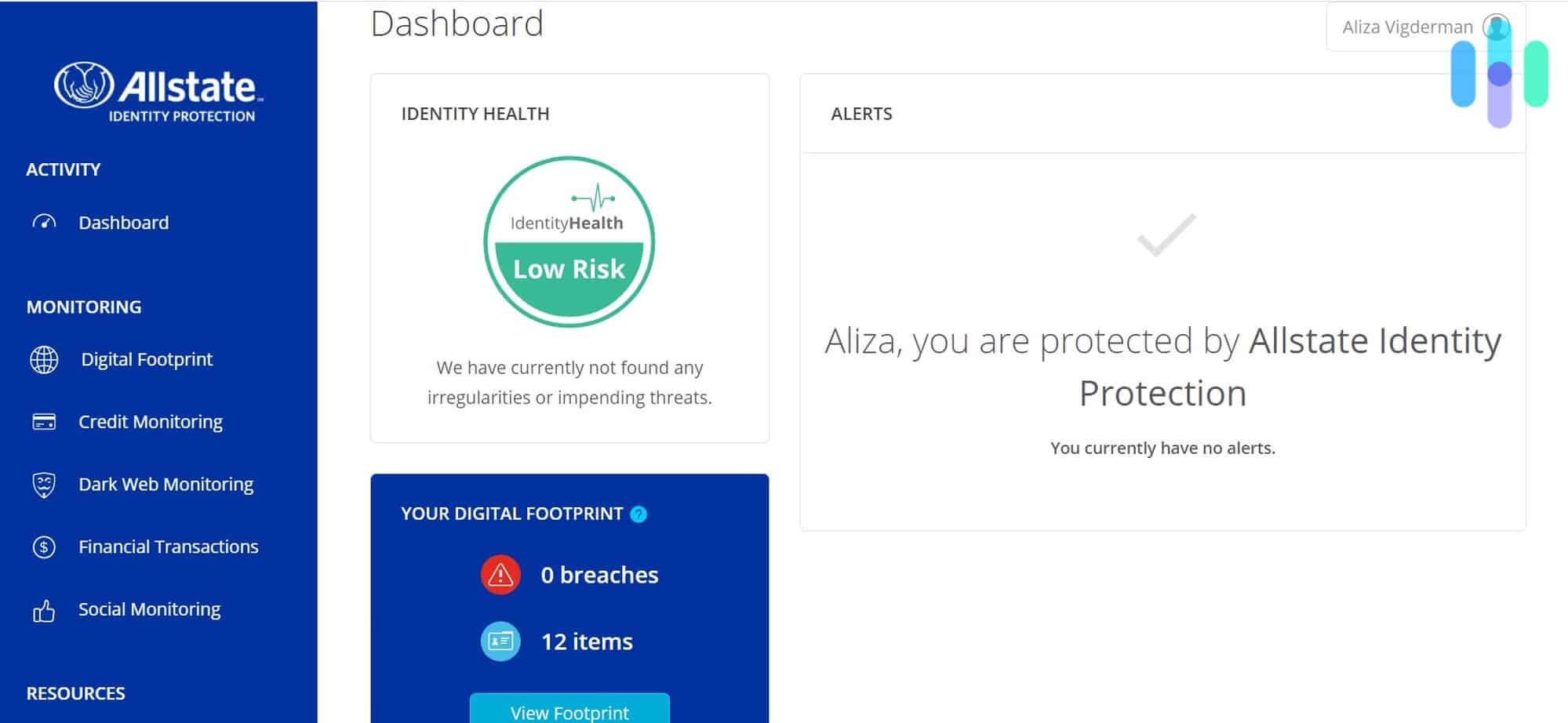Click the Credit Monitoring card icon
The image size is (1568, 723).
tap(45, 421)
